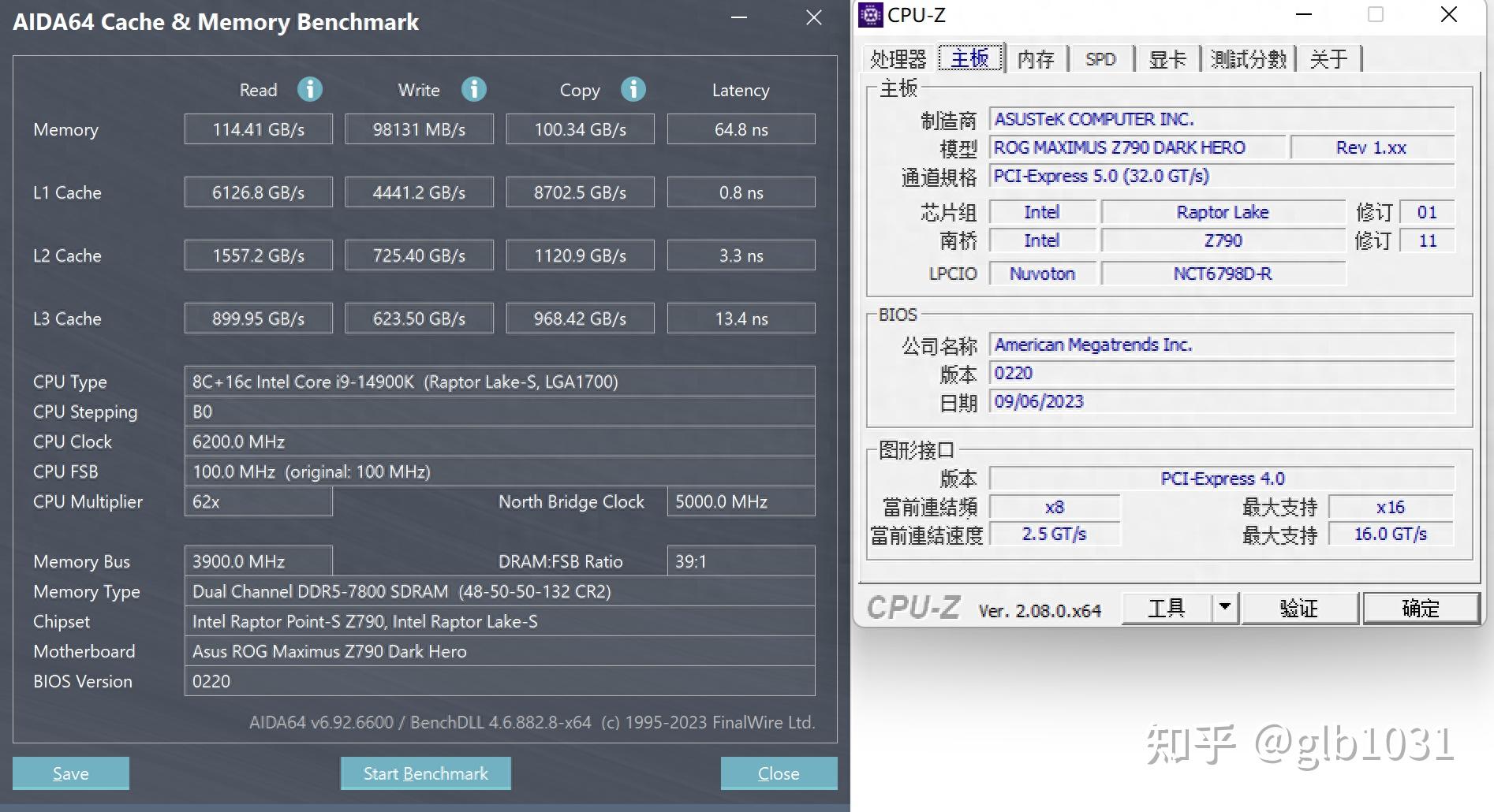Open the 工具 dropdown arrow in CPU-Z
The width and height of the screenshot is (1494, 812).
click(x=1225, y=608)
